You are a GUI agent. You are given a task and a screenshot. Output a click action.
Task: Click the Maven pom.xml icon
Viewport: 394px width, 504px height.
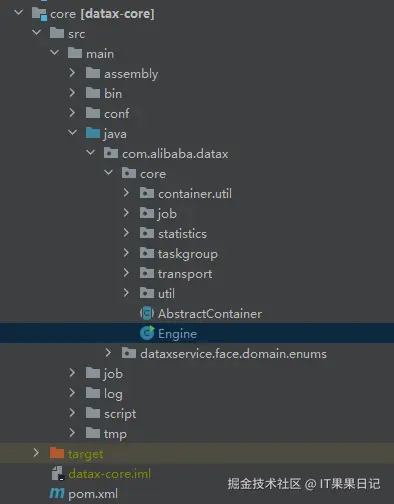pyautogui.click(x=57, y=493)
